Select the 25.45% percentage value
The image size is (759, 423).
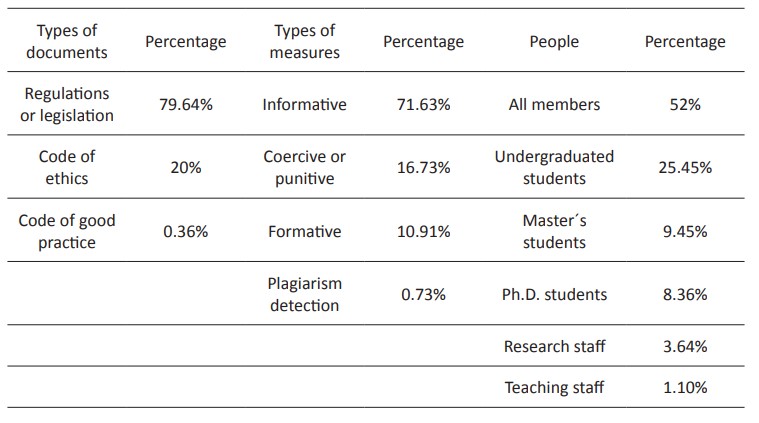(685, 167)
